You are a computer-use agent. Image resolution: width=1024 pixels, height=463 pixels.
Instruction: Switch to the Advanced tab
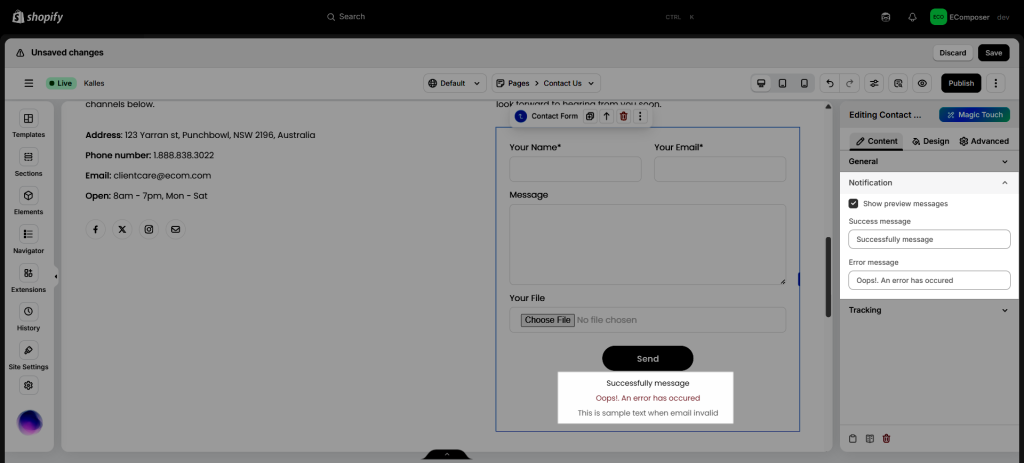[x=984, y=141]
